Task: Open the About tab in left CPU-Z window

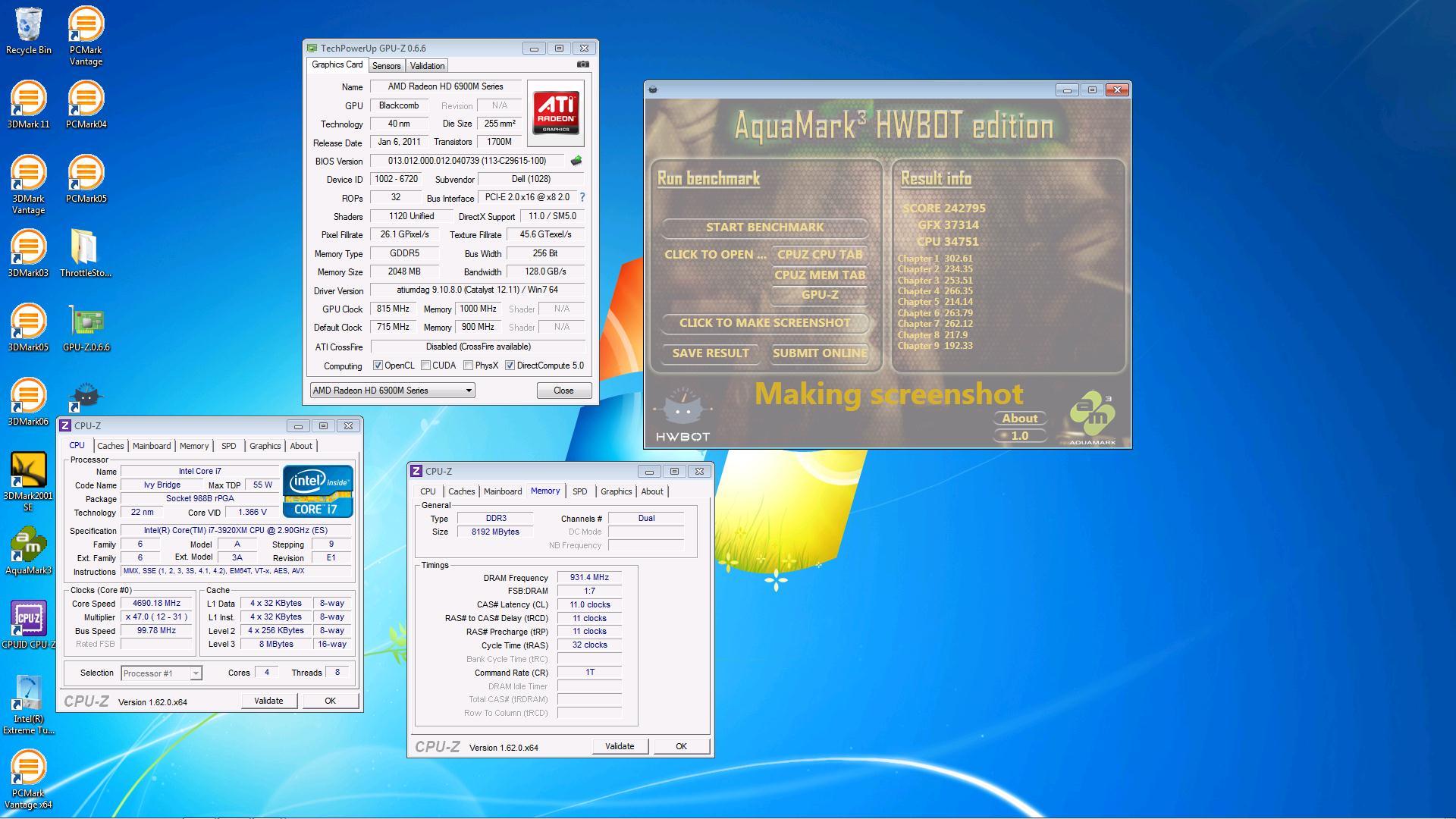Action: (x=301, y=446)
